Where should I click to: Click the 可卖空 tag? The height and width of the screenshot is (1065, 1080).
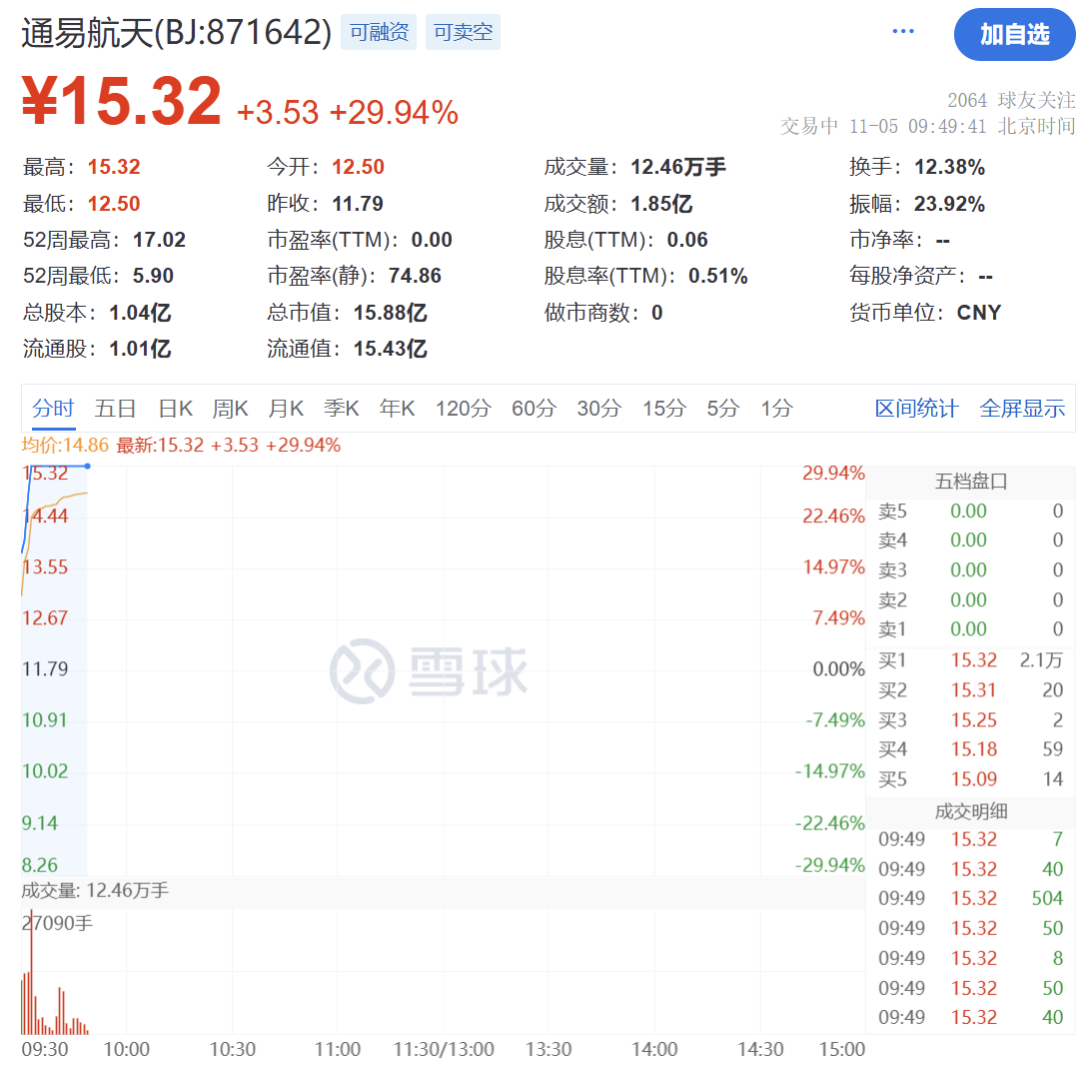(463, 32)
